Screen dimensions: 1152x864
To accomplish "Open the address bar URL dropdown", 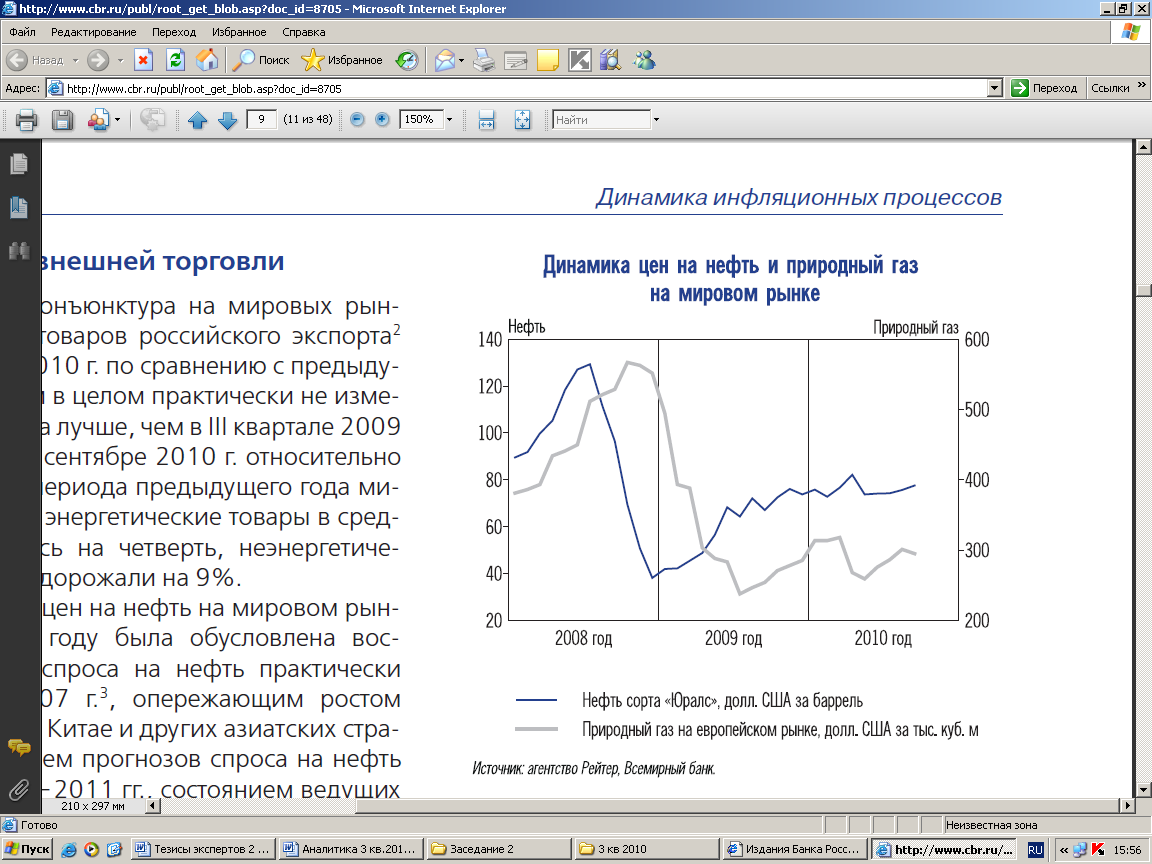I will point(995,88).
